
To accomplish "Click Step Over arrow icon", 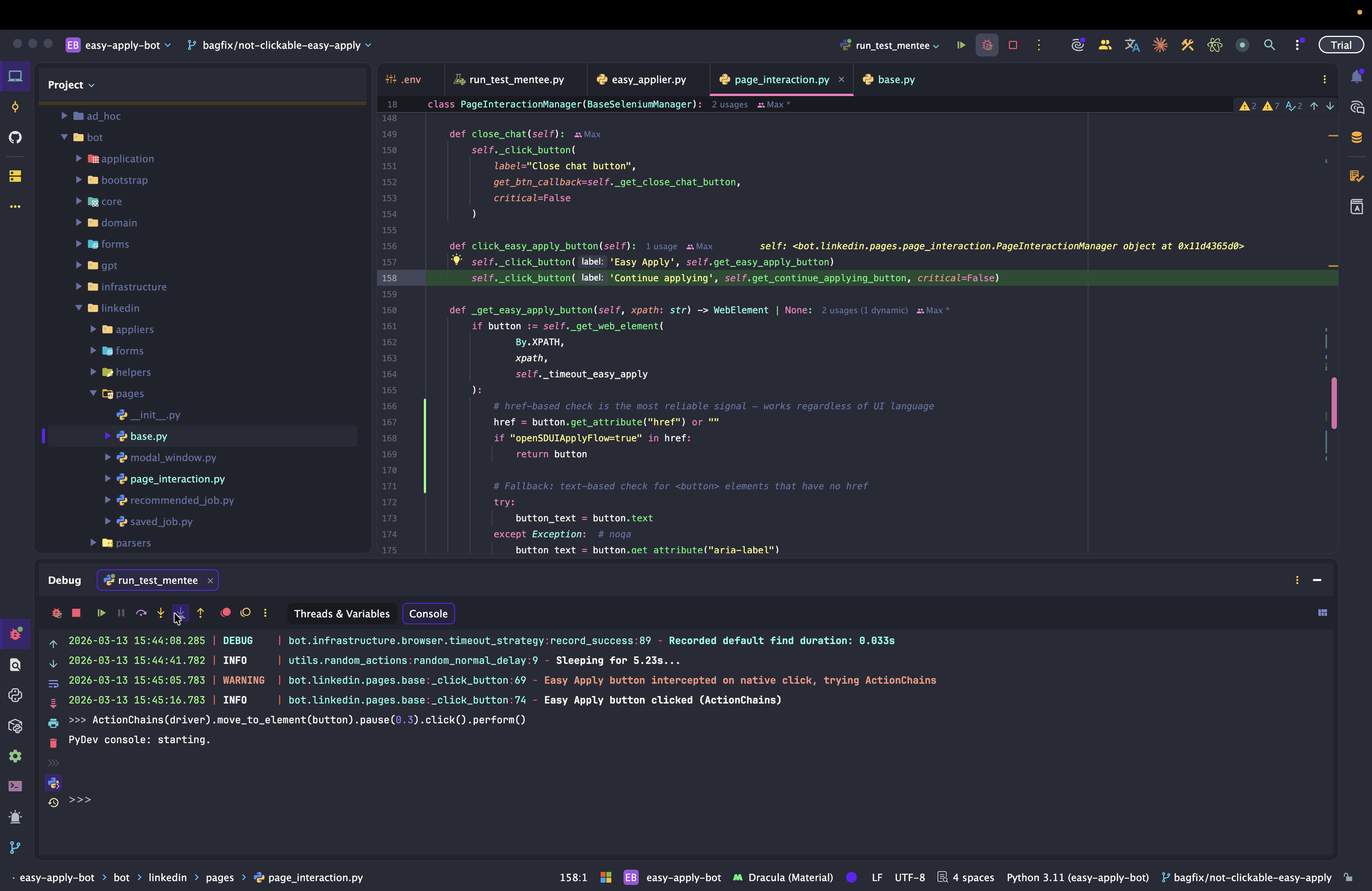I will [141, 613].
